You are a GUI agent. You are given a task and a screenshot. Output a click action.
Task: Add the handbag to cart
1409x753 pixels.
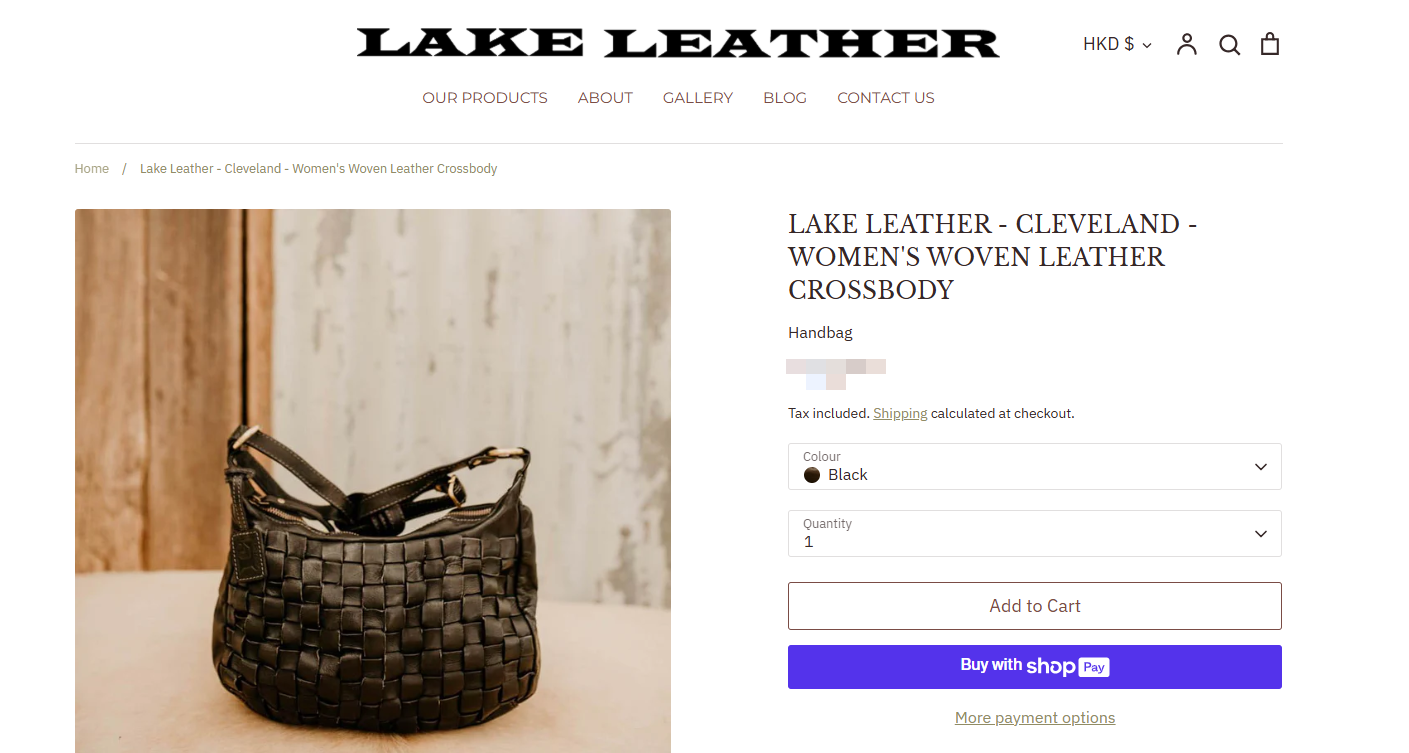point(1034,606)
